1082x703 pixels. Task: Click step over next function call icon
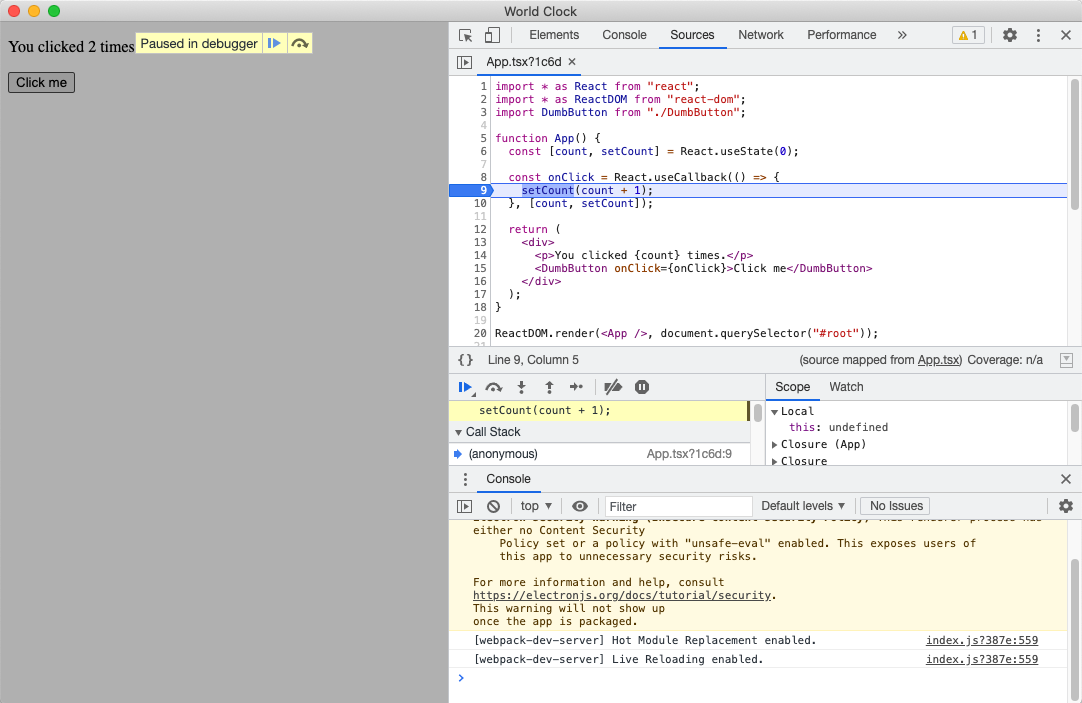[493, 387]
